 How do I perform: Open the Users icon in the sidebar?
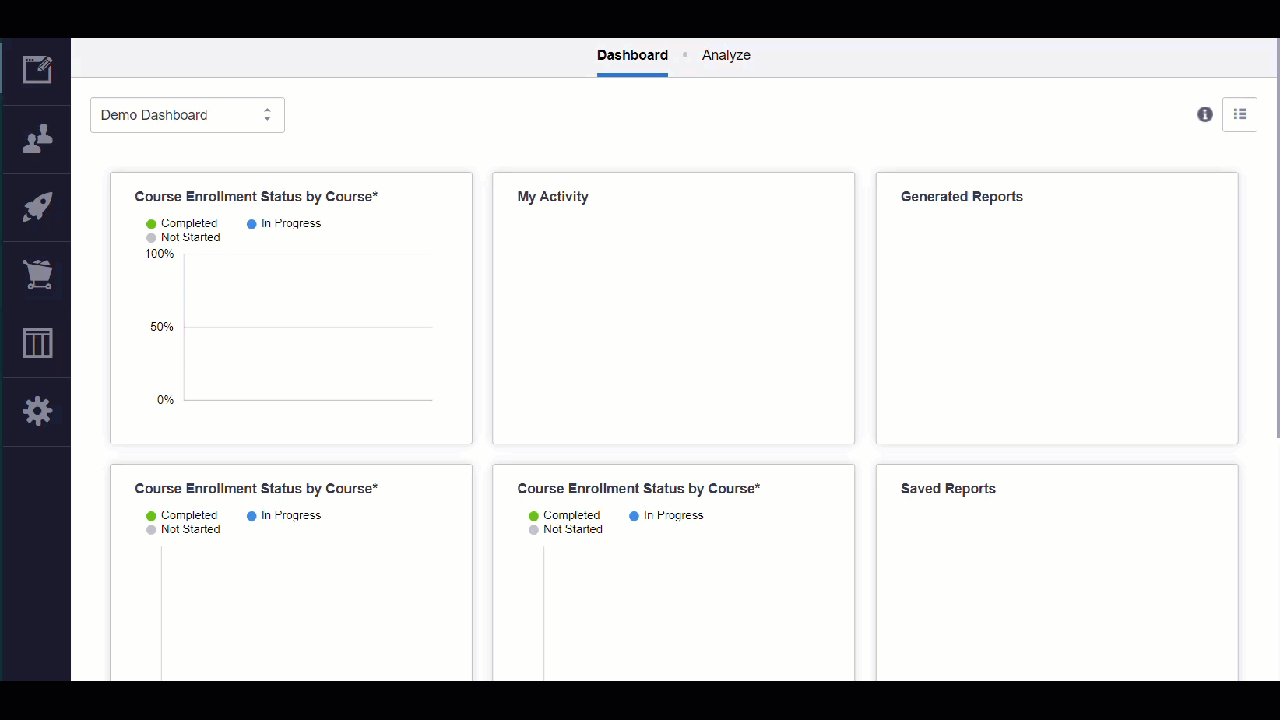37,139
